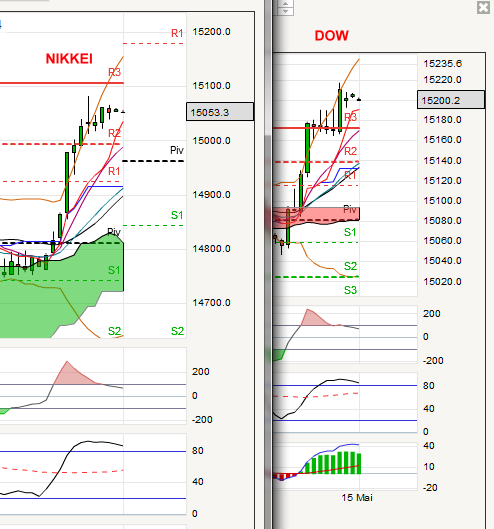Viewport: 494px width, 529px height.
Task: Click the 15180.0 label on DOW axis
Action: [442, 120]
